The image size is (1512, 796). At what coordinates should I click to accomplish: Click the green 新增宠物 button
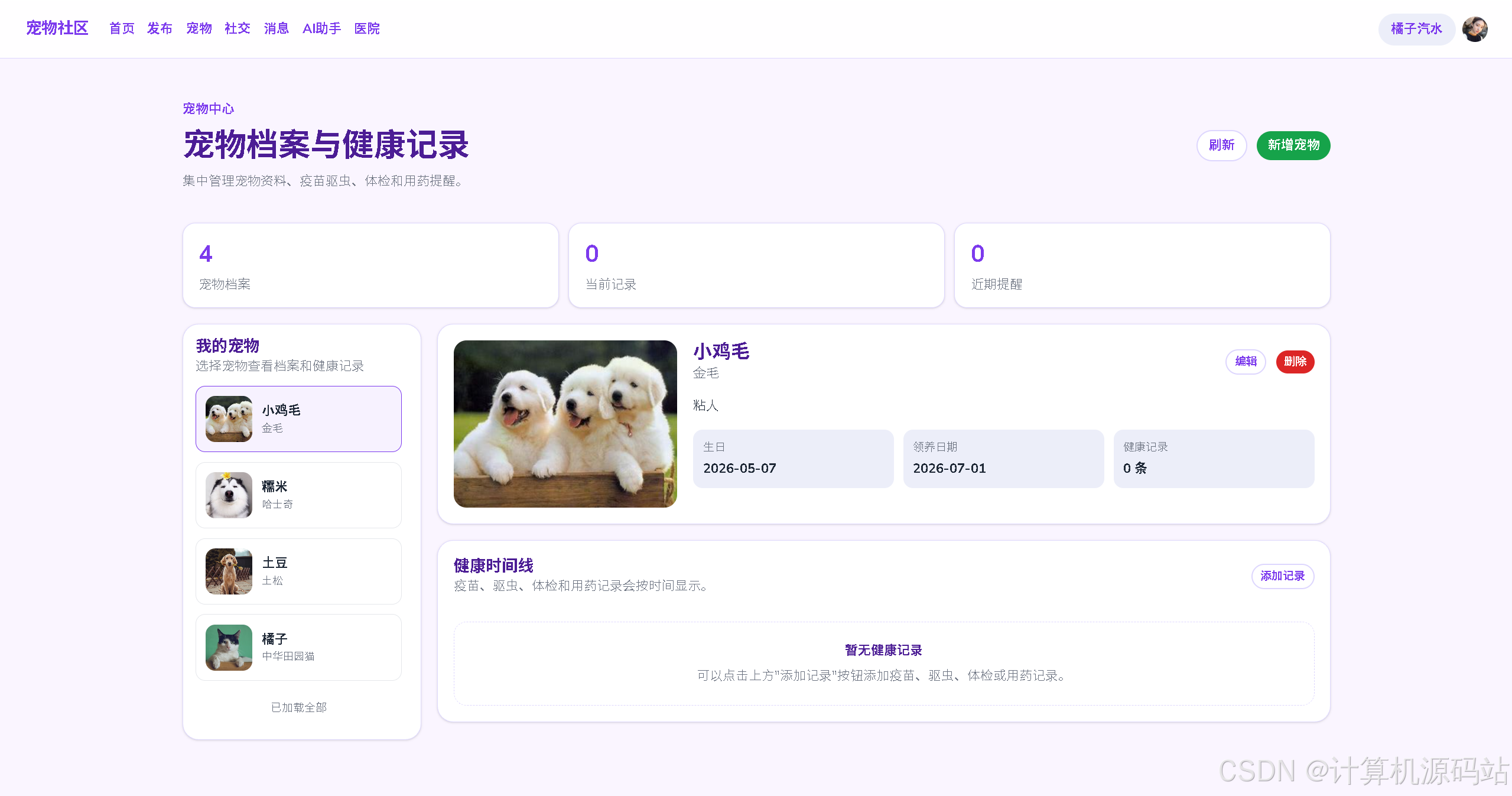point(1293,145)
